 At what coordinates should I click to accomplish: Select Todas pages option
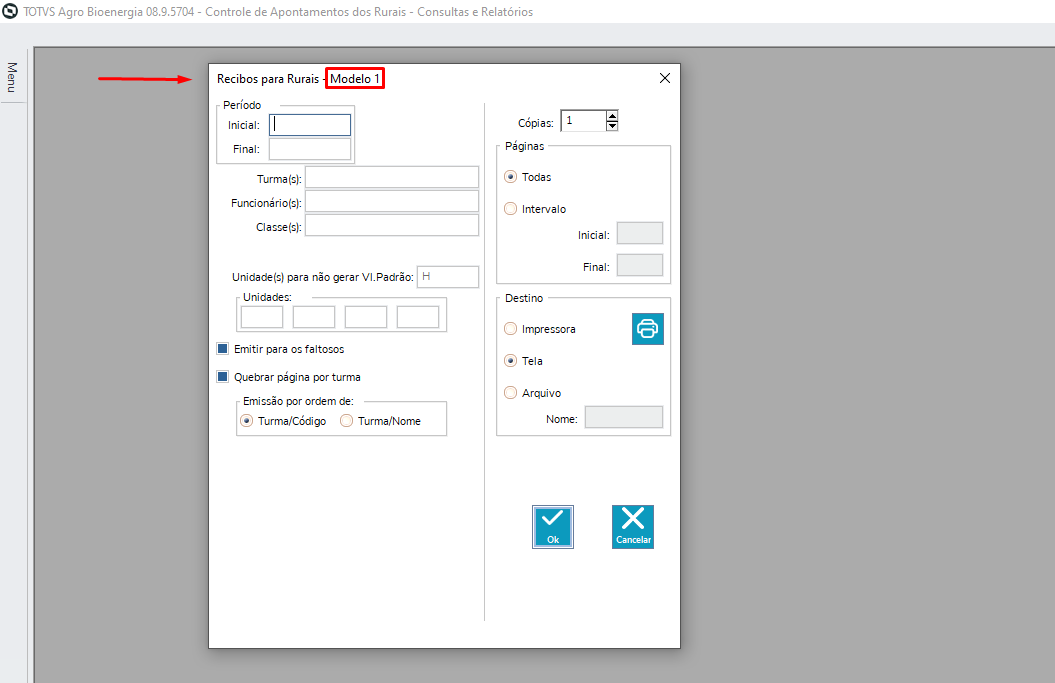pos(511,177)
